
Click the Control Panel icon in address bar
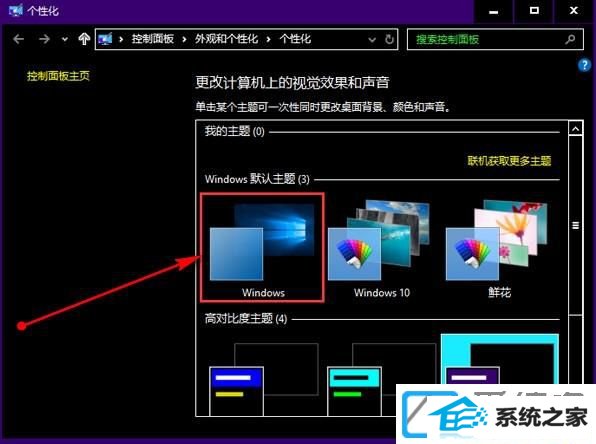(105, 39)
